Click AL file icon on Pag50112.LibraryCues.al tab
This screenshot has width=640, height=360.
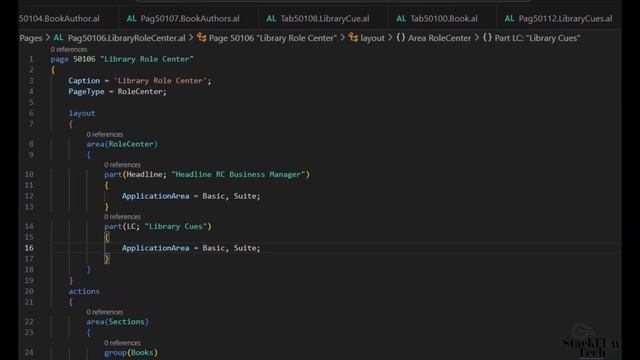[509, 19]
